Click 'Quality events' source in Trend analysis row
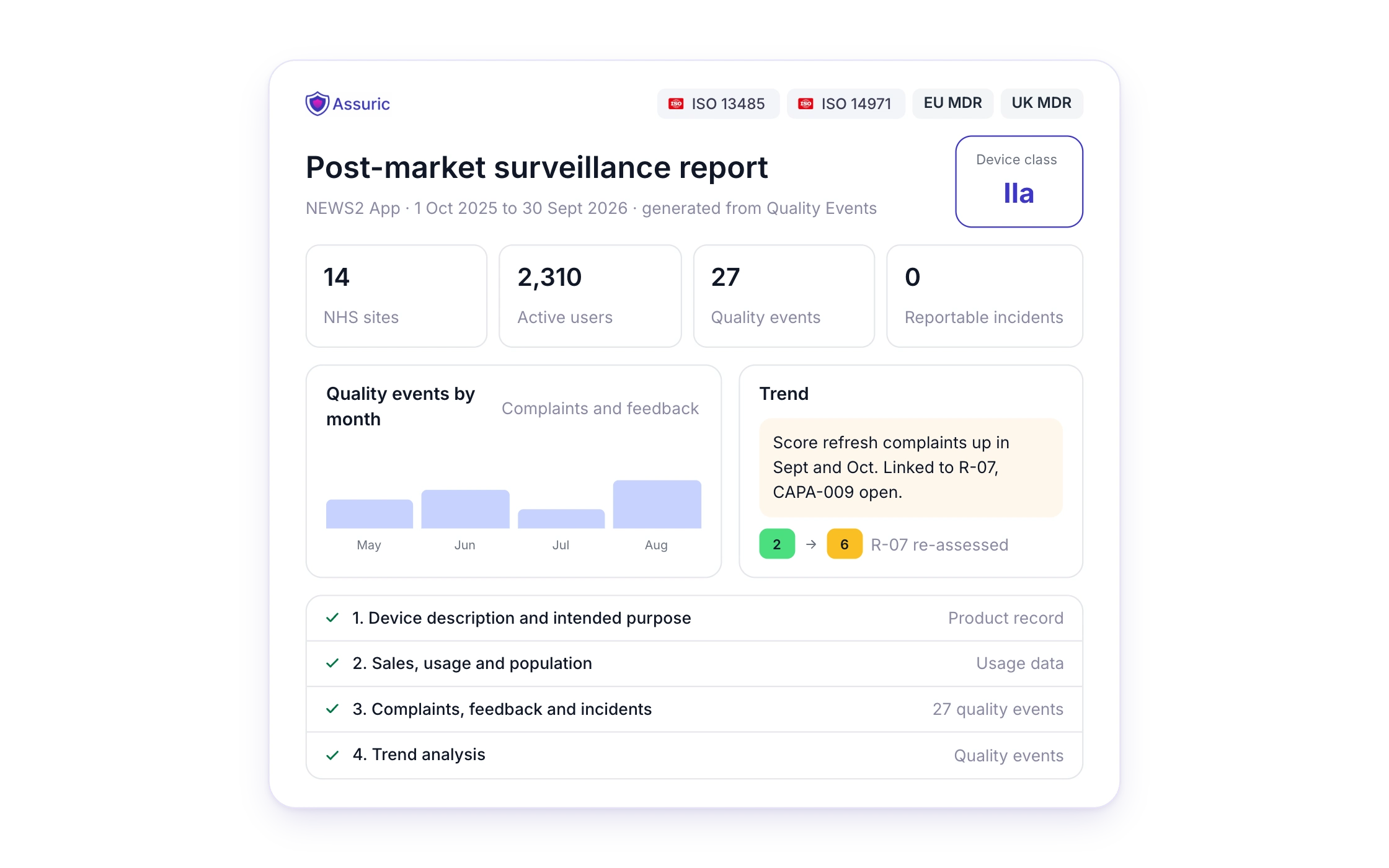 [1009, 756]
